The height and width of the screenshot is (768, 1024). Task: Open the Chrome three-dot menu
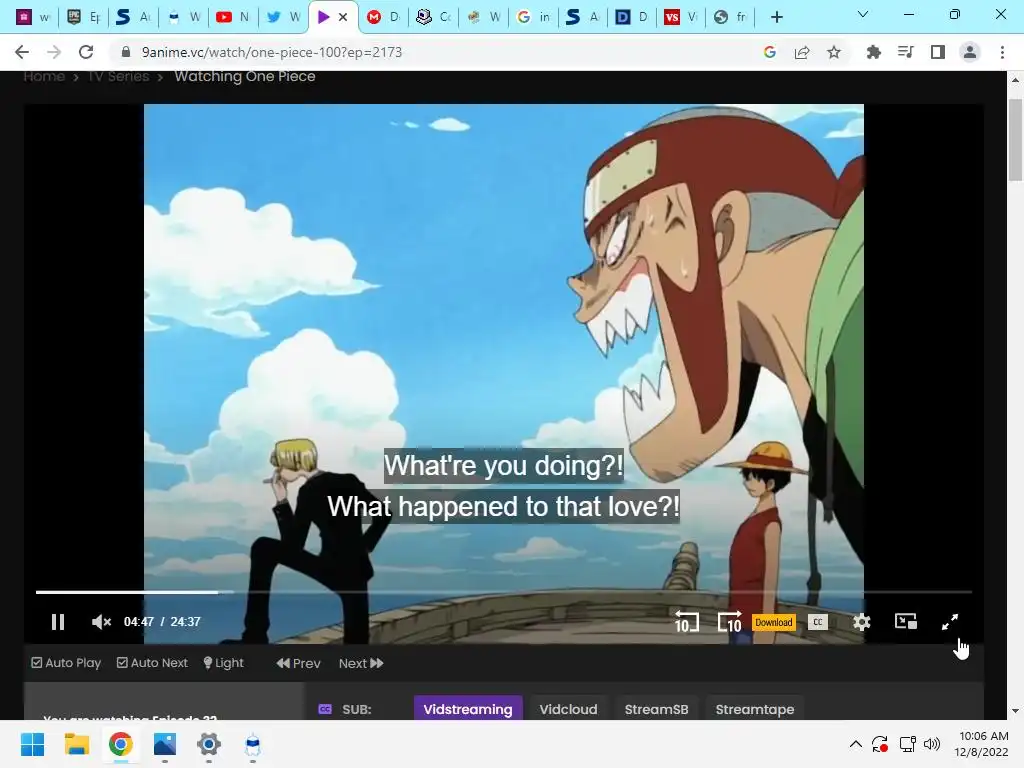(x=1002, y=52)
